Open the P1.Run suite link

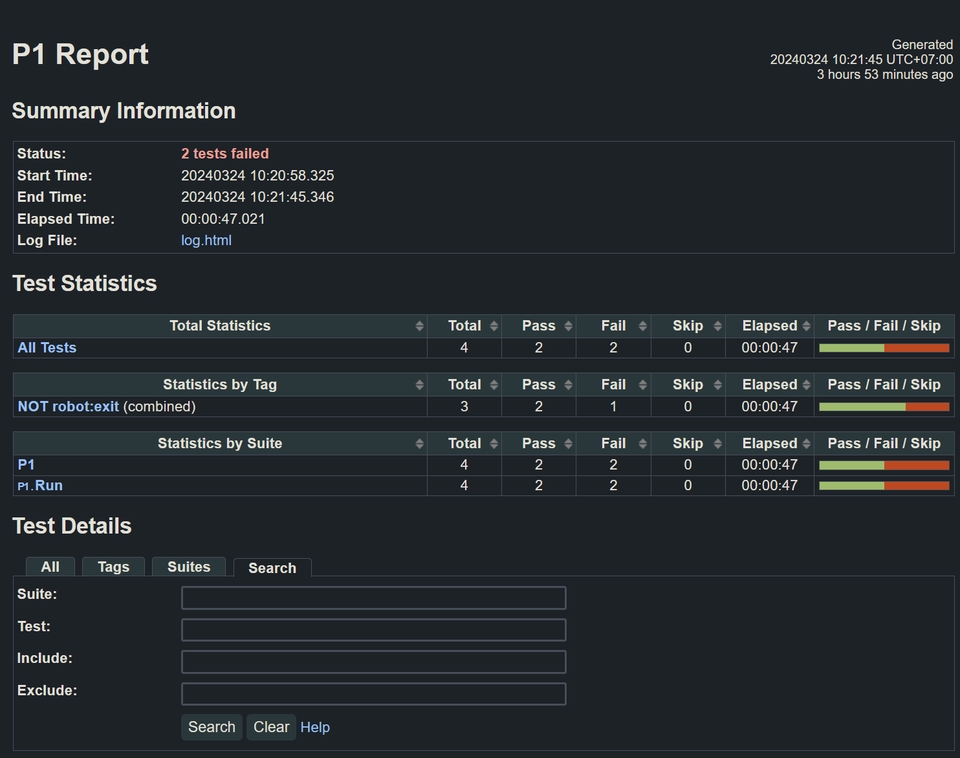[x=40, y=486]
